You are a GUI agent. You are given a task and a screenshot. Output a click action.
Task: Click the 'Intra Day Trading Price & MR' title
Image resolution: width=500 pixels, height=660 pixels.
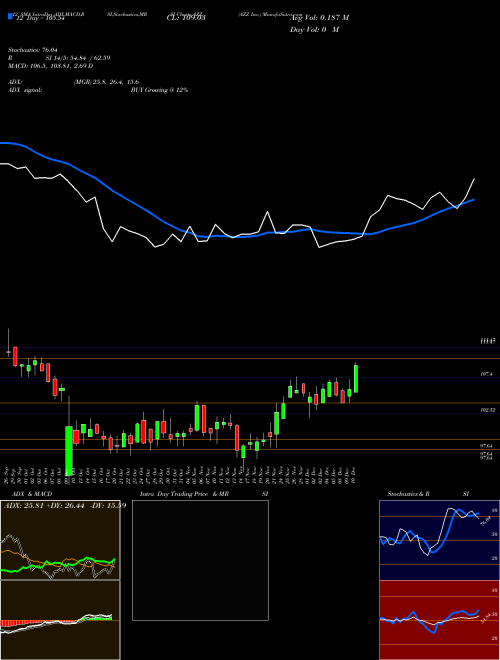pos(184,494)
